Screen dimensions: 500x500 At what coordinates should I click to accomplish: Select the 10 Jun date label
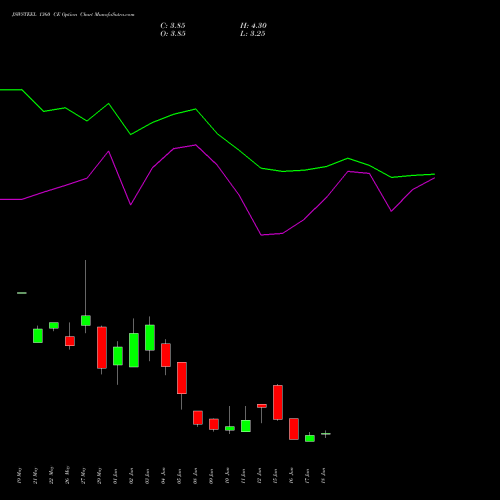228,476
